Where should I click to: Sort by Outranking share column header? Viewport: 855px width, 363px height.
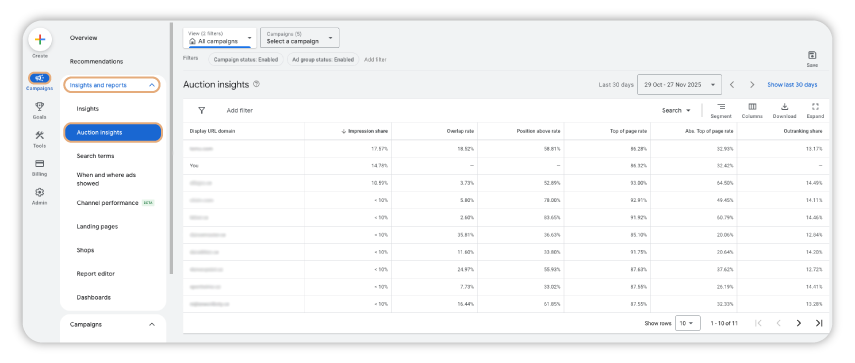click(803, 131)
